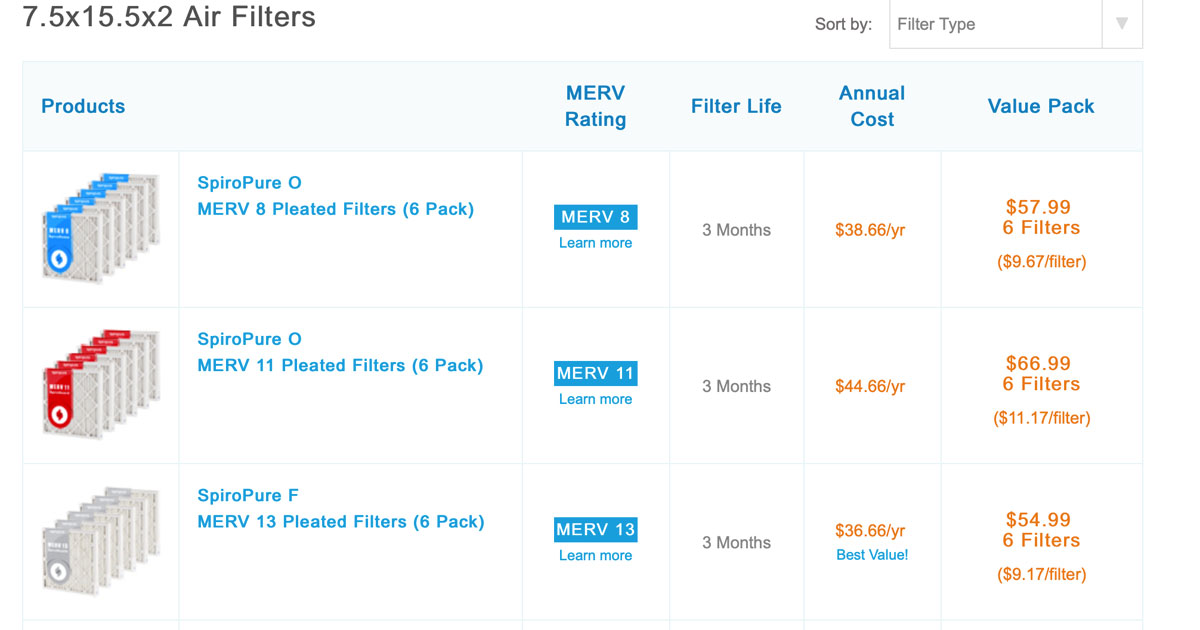
Task: Click the ($9.67/filter) price text
Action: point(1041,262)
